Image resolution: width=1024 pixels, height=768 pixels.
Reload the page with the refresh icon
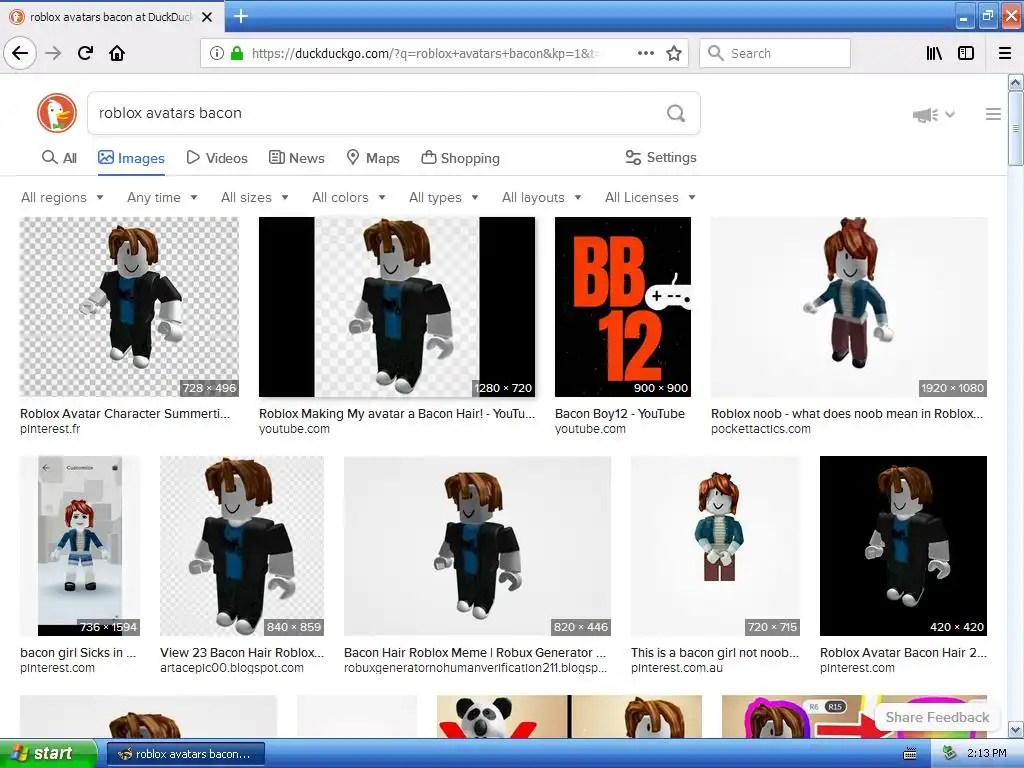85,53
